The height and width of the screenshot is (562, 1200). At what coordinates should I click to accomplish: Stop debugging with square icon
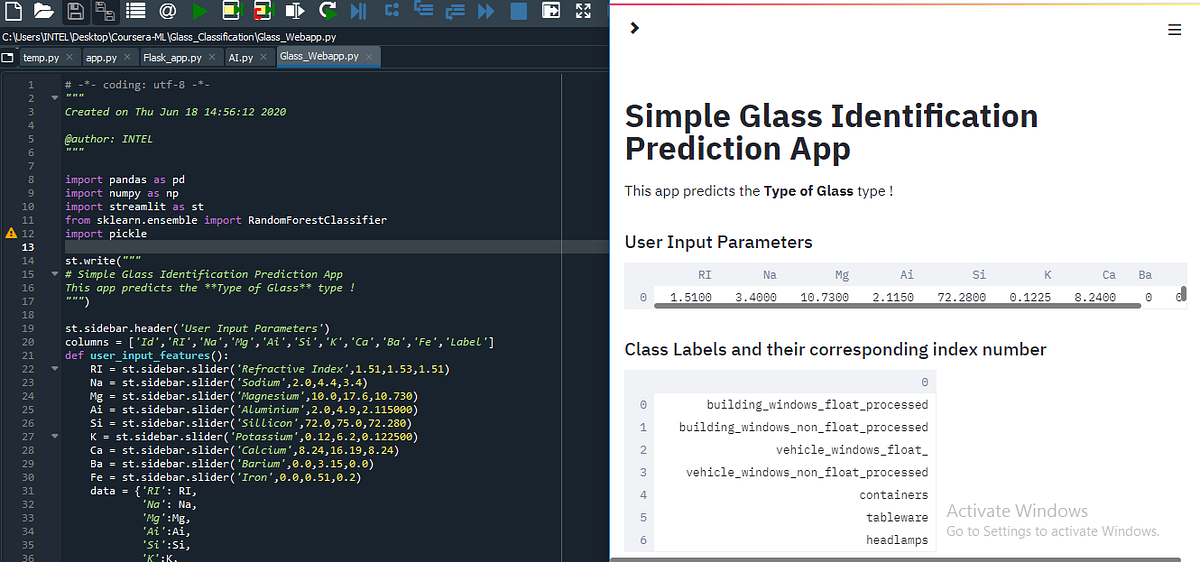(518, 11)
